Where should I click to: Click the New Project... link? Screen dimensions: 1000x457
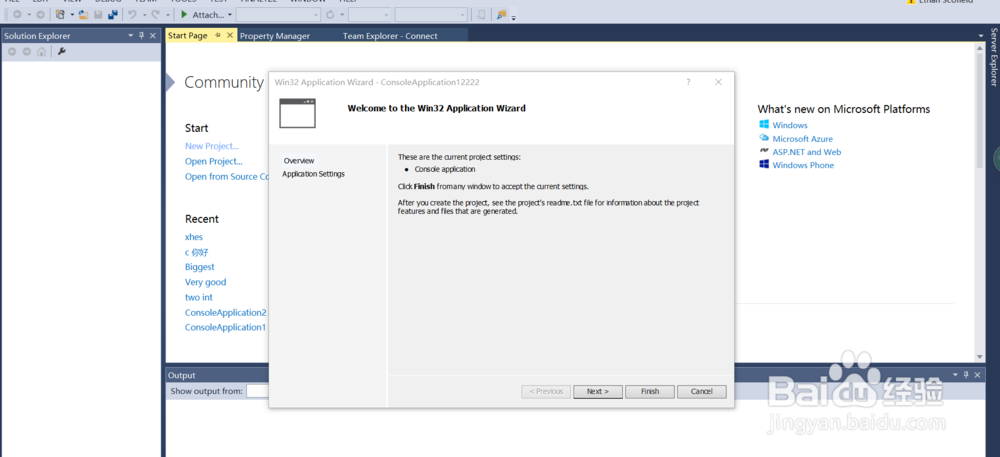pyautogui.click(x=212, y=146)
